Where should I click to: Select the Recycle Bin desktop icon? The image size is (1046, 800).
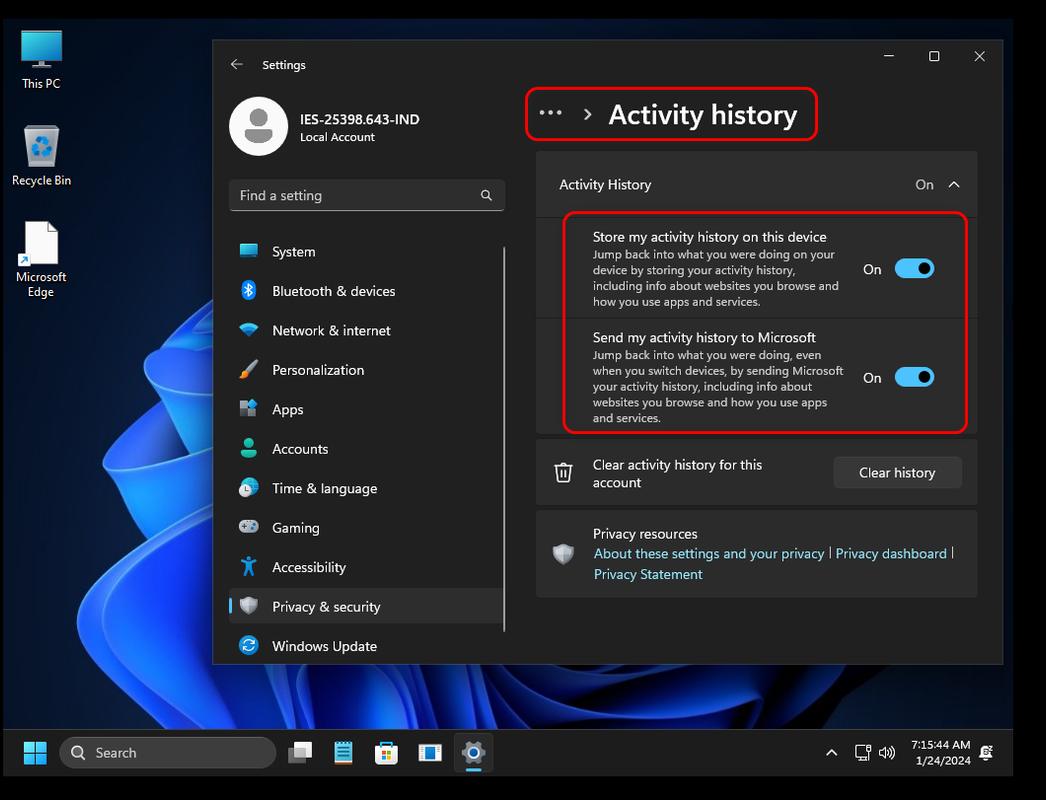pos(41,156)
